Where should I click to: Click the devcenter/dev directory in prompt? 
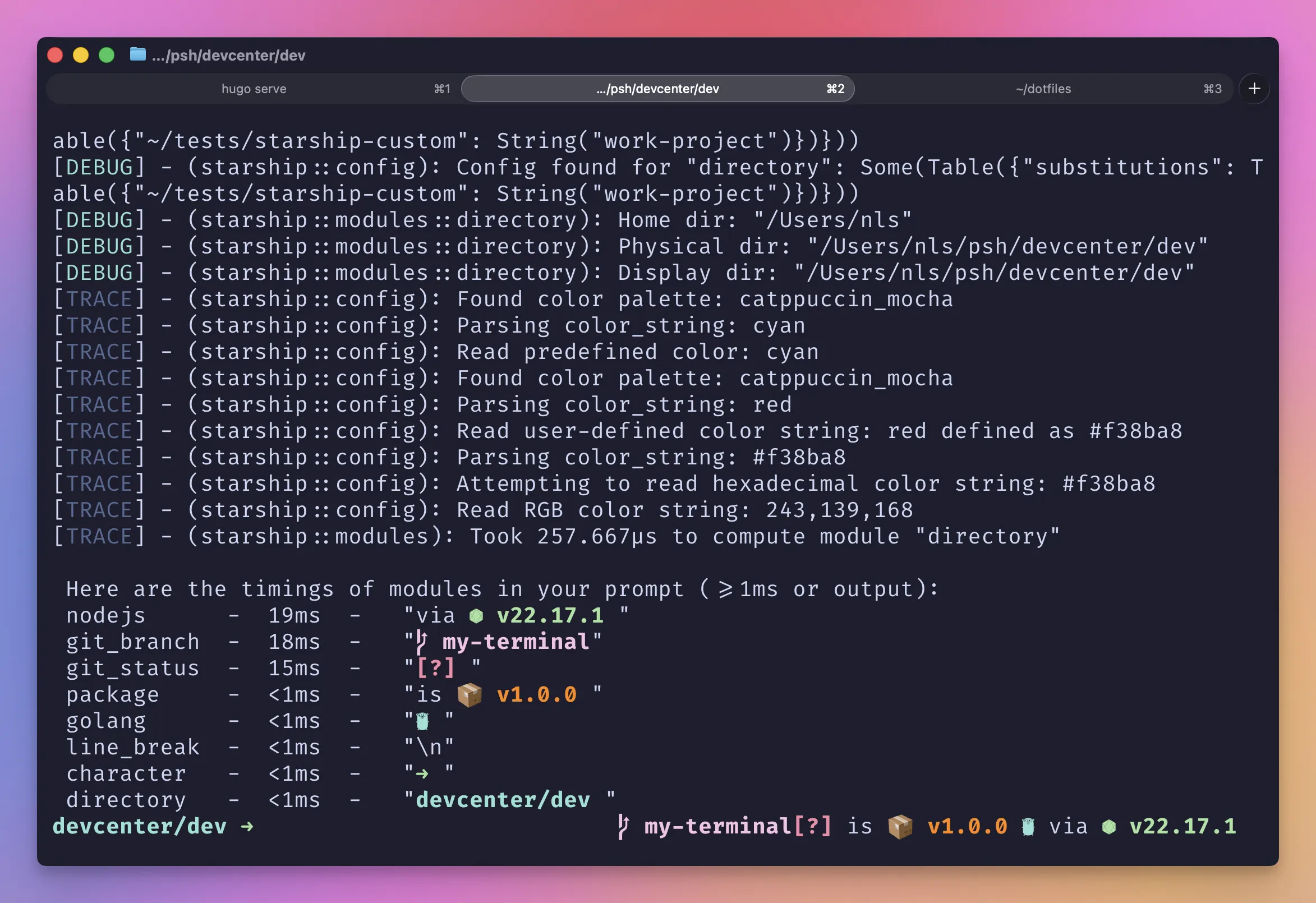coord(139,827)
